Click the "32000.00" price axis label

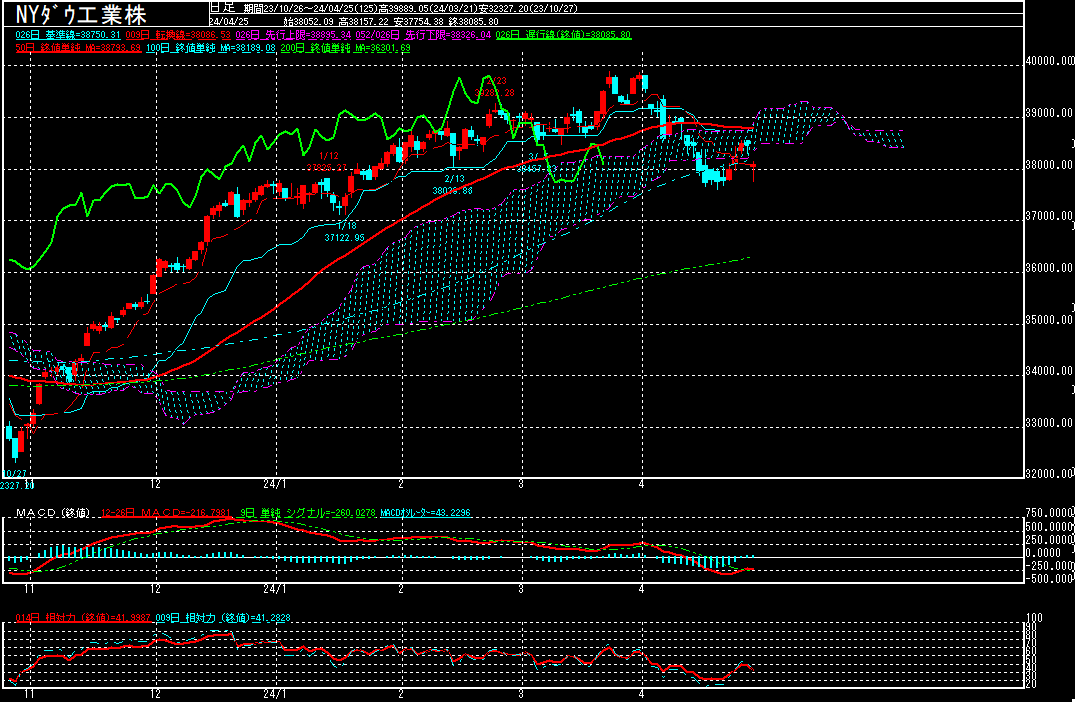(1049, 473)
